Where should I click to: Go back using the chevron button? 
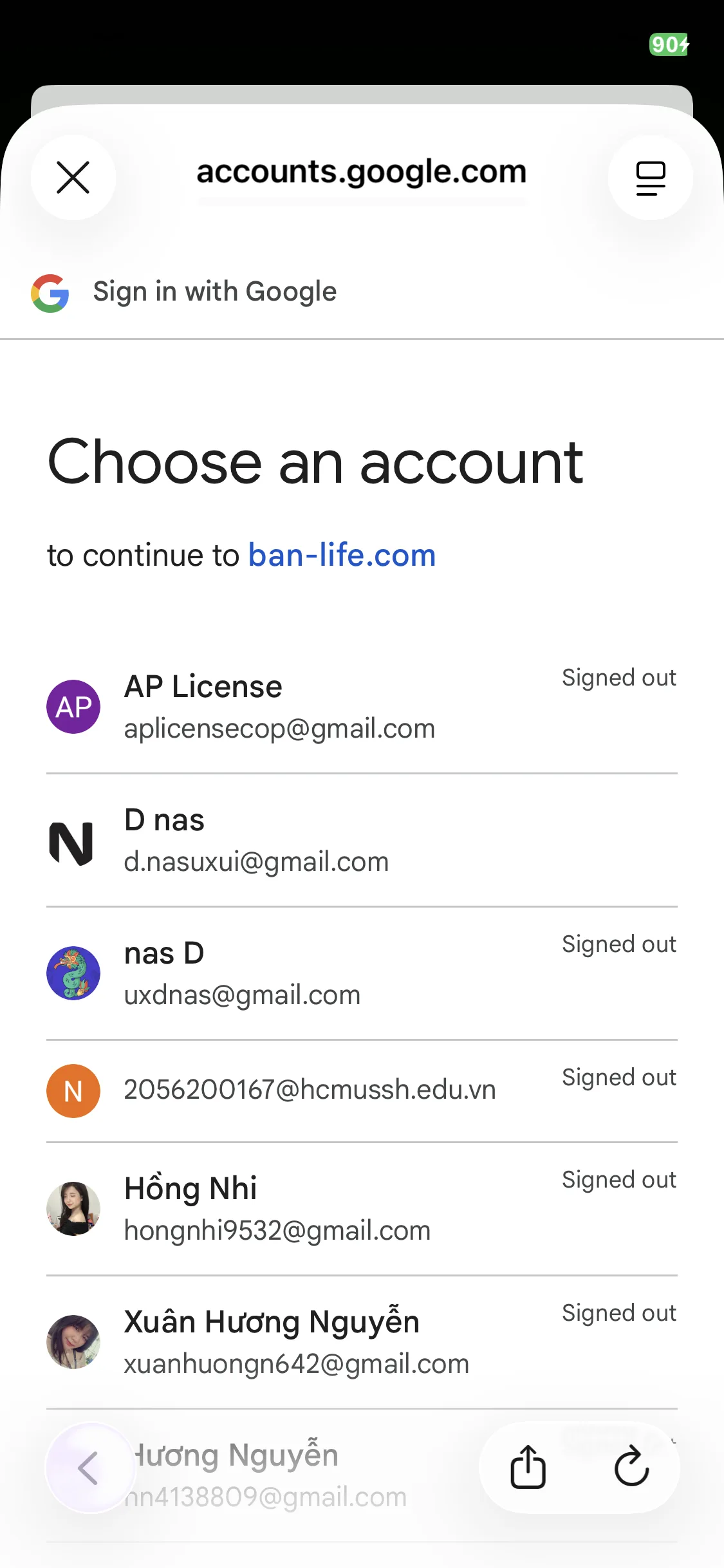pyautogui.click(x=89, y=1468)
